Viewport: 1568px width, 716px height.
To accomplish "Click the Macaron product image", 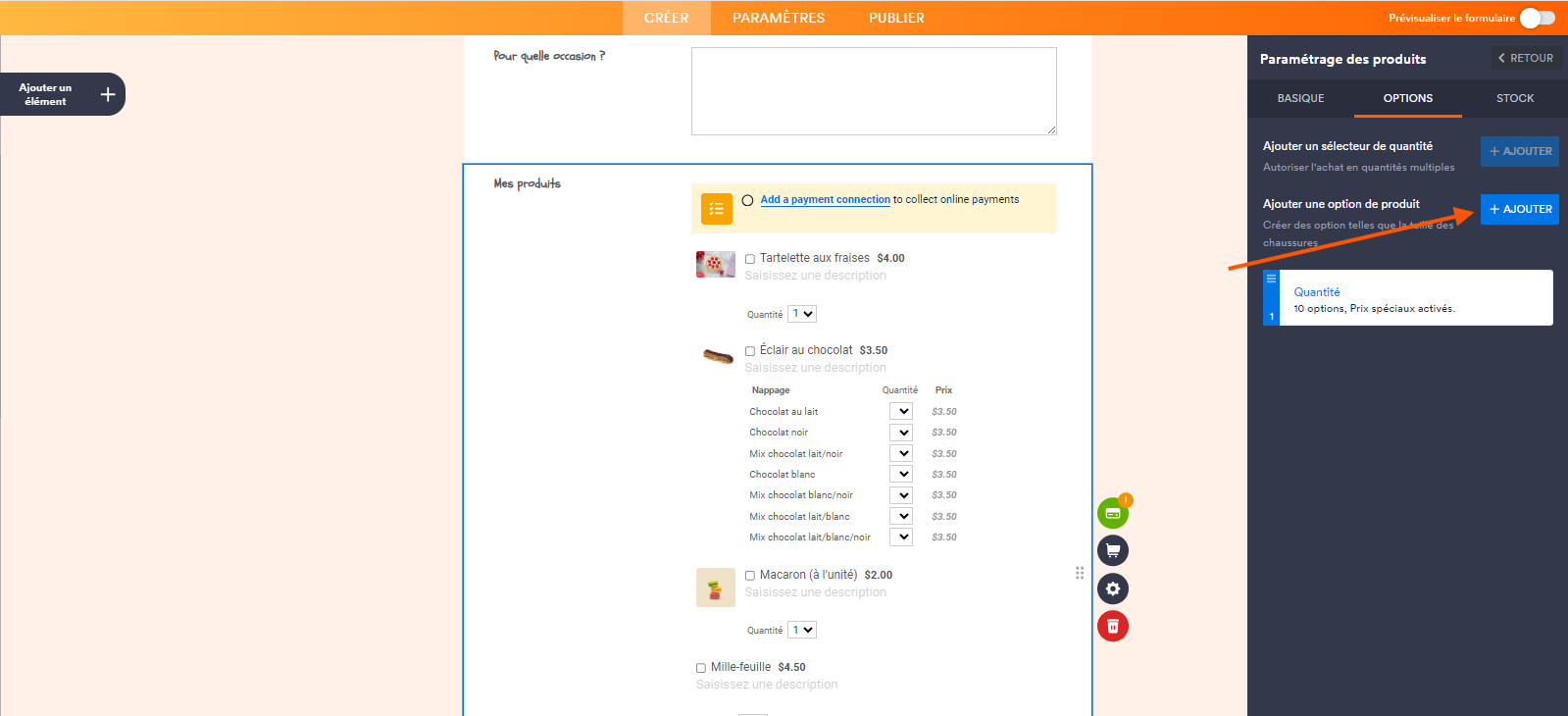I will click(716, 588).
